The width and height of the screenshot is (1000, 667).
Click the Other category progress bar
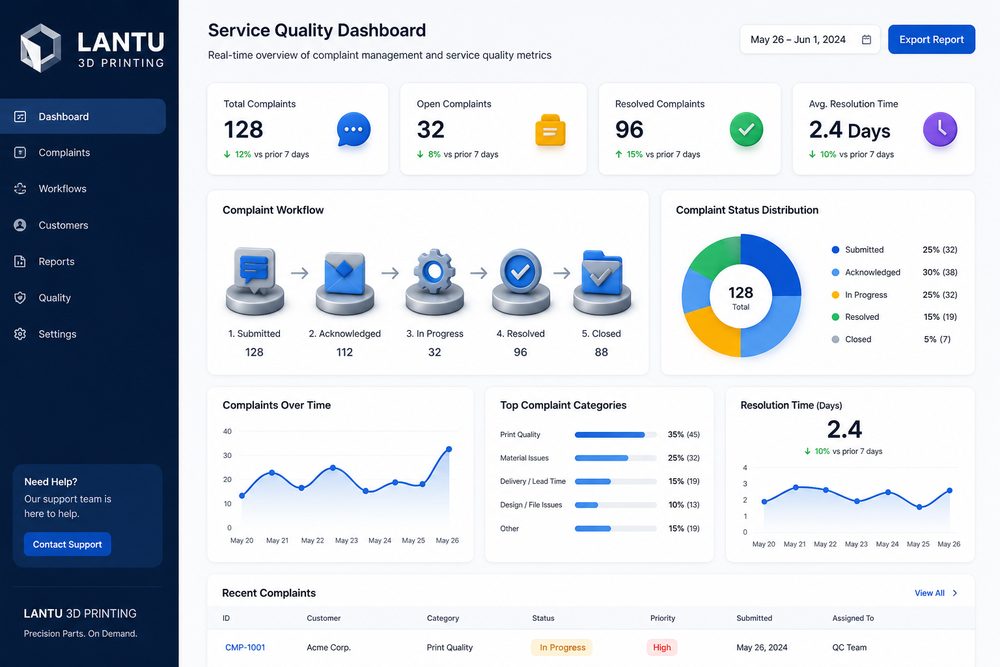point(615,529)
